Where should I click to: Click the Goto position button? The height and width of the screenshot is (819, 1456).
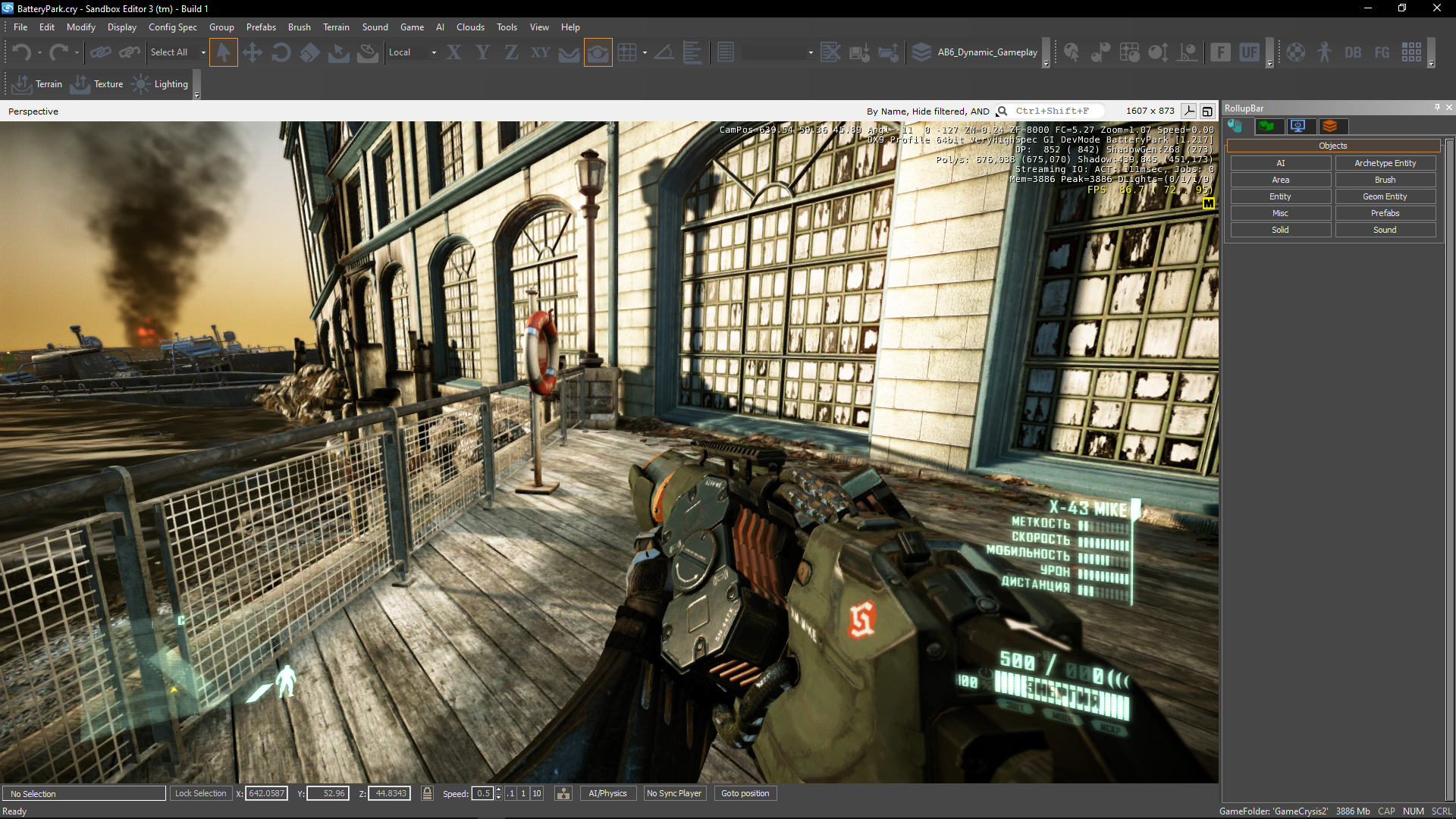[745, 793]
